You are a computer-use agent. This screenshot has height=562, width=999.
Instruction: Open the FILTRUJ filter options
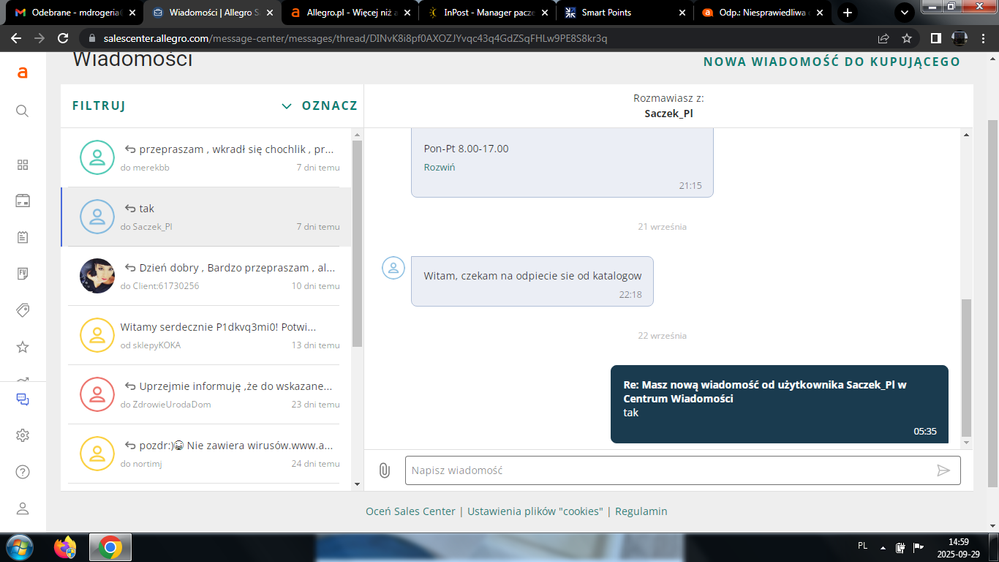click(98, 106)
